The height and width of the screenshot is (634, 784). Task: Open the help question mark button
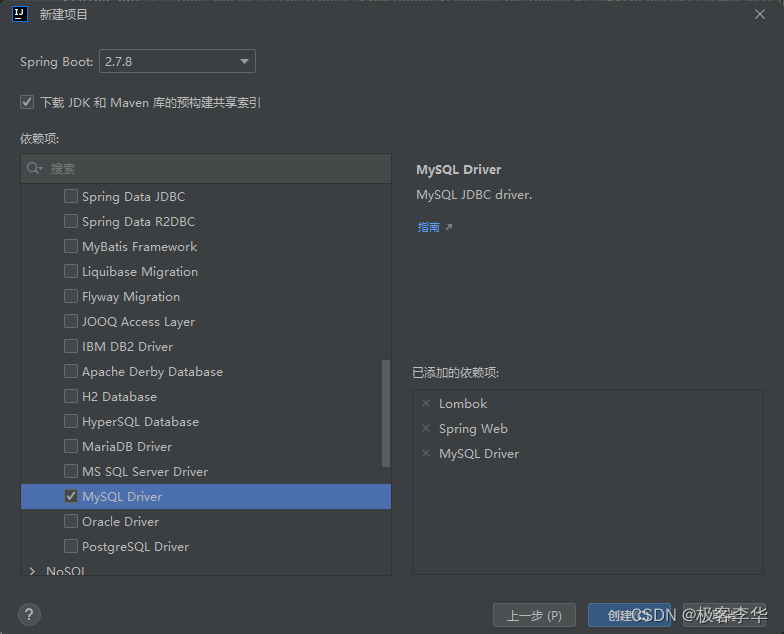pyautogui.click(x=30, y=614)
